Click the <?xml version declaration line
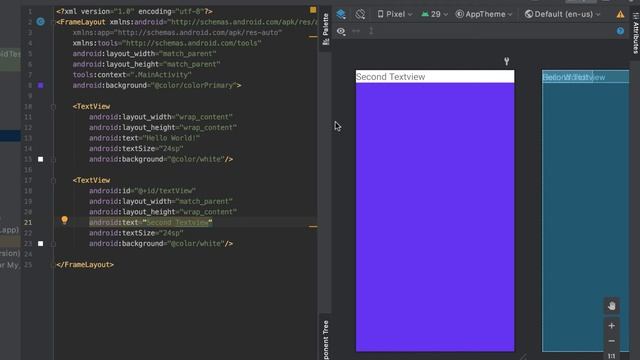The image size is (640, 360). [x=134, y=11]
